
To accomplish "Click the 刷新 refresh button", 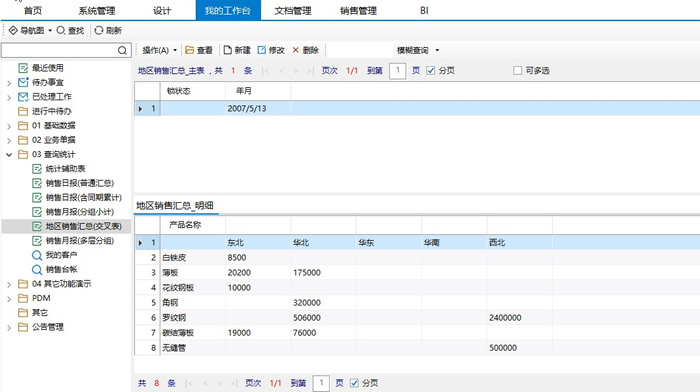I will [x=108, y=30].
